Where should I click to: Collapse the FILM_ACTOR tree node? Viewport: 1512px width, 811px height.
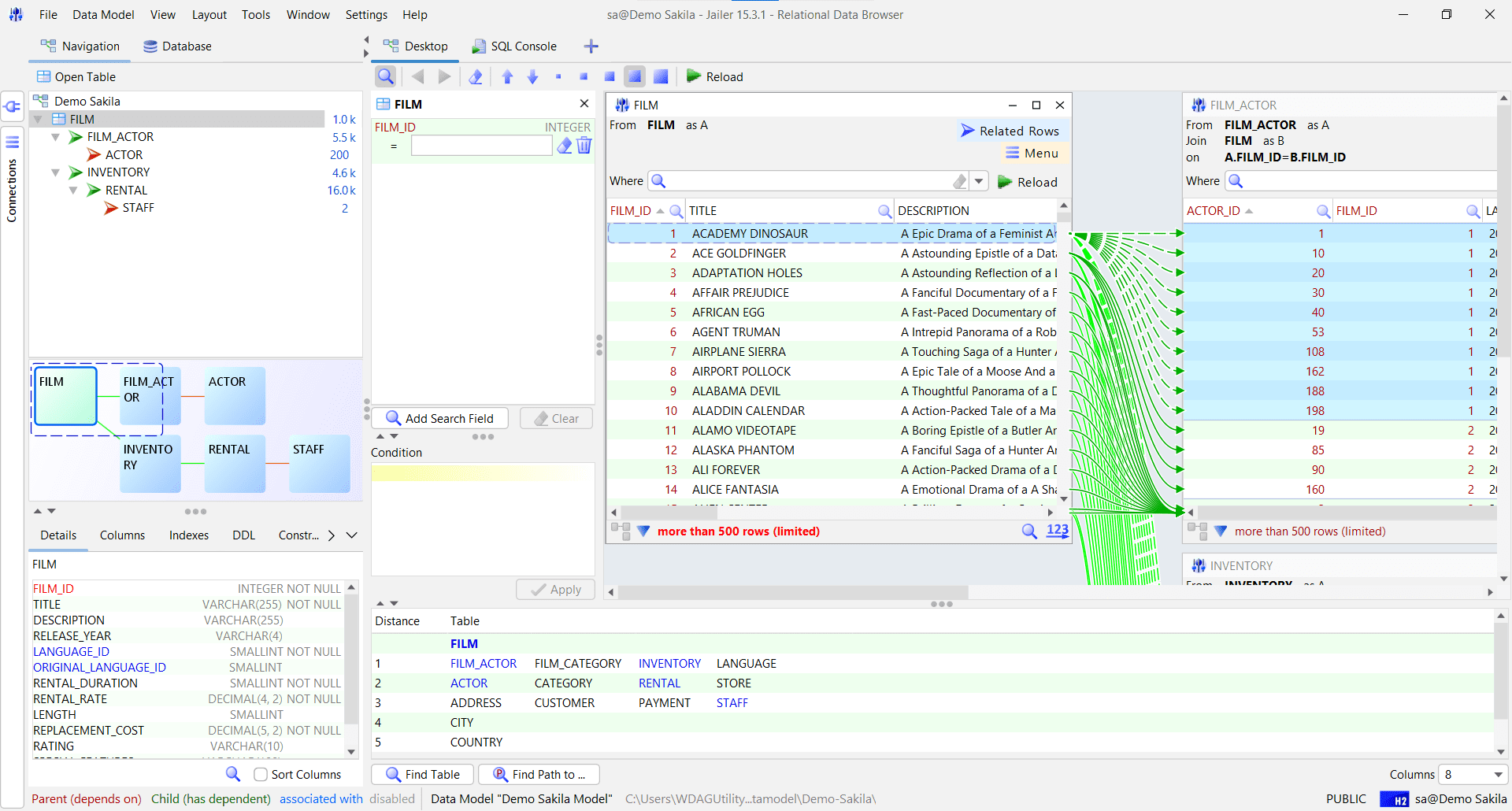click(55, 137)
